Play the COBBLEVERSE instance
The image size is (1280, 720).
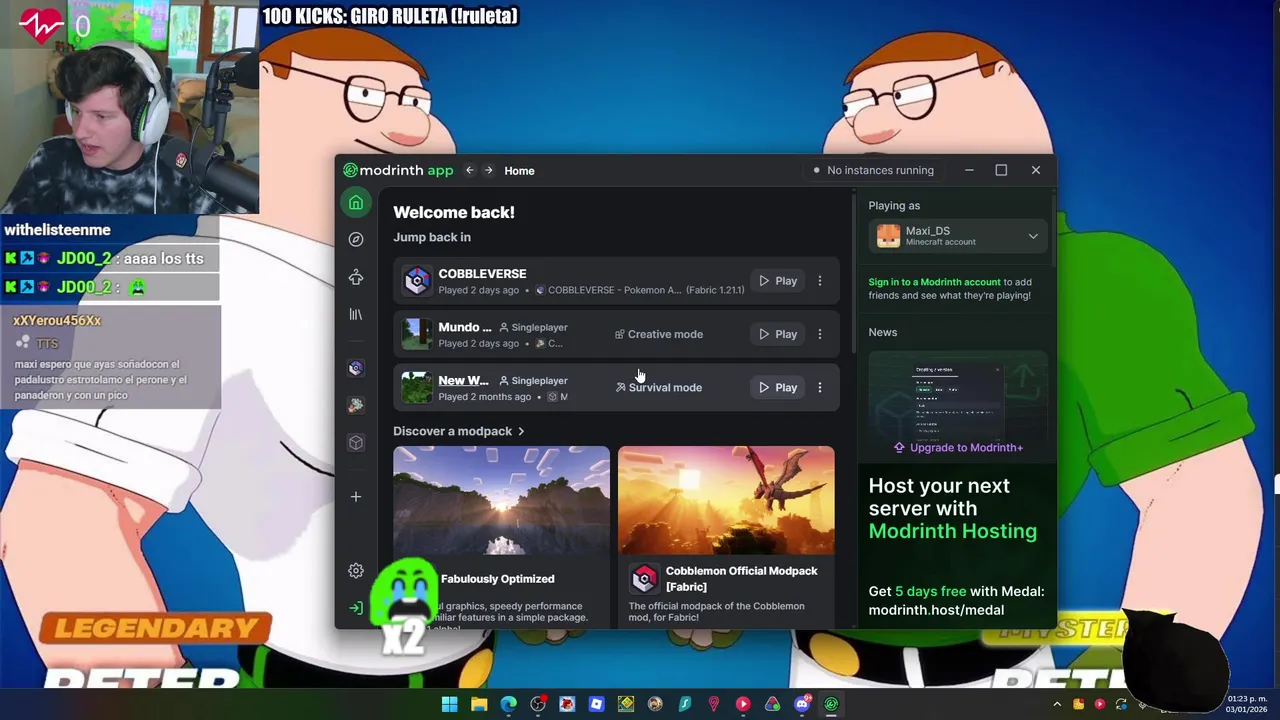[778, 281]
